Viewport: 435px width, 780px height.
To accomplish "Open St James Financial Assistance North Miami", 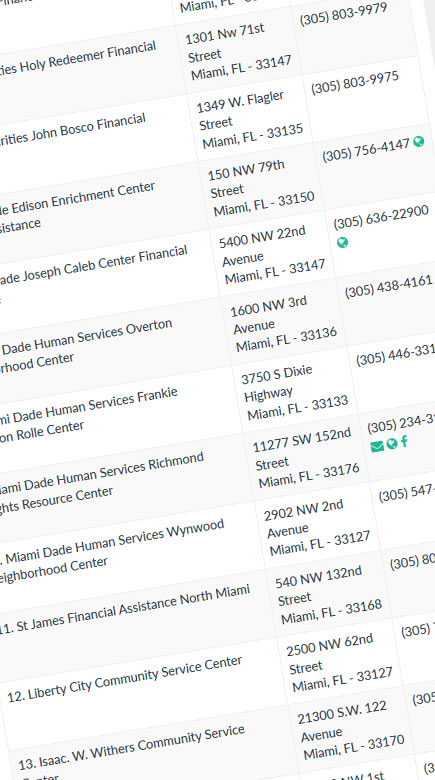I will [x=125, y=609].
